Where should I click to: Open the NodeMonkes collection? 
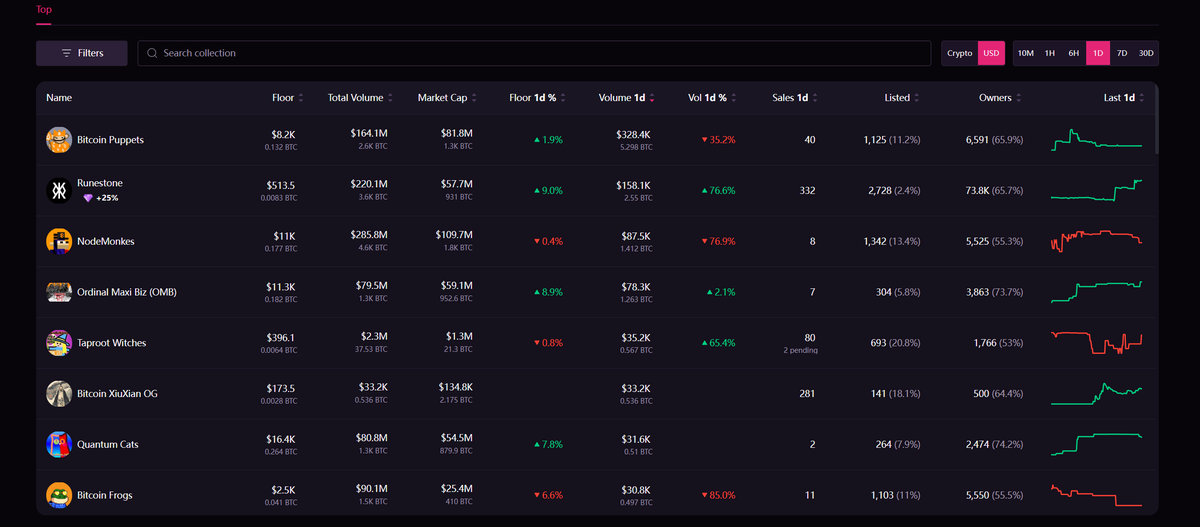[x=105, y=241]
